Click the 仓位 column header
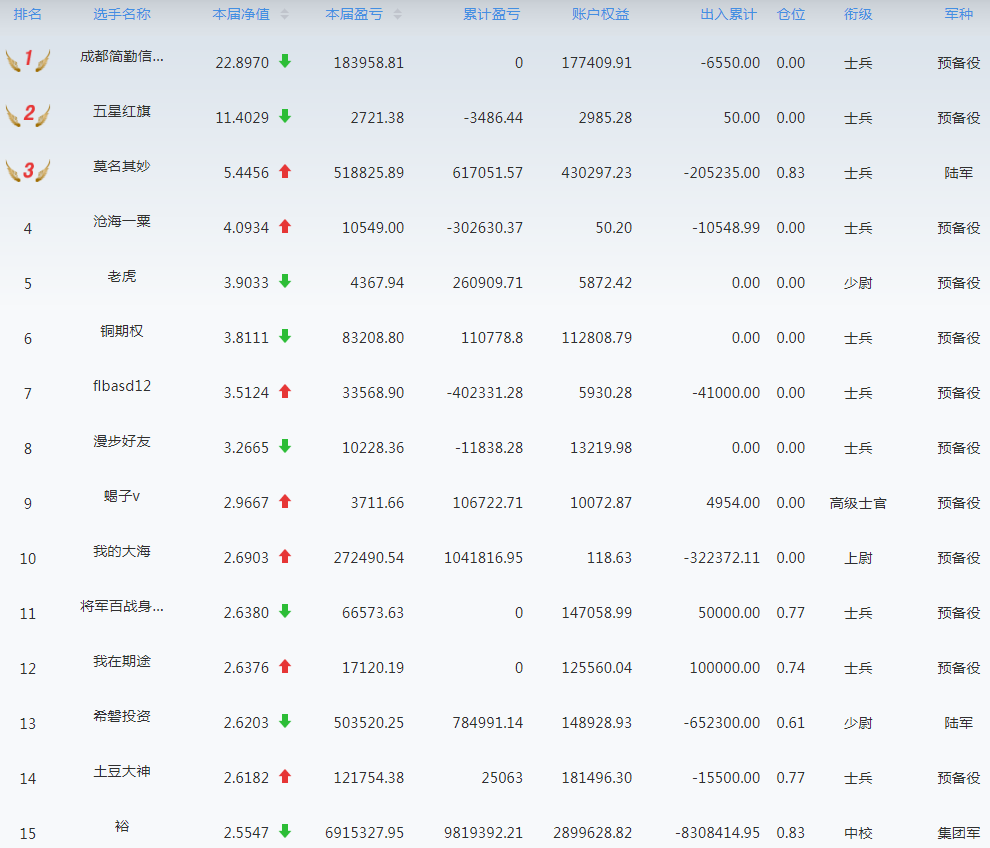Viewport: 990px width, 848px height. tap(790, 14)
